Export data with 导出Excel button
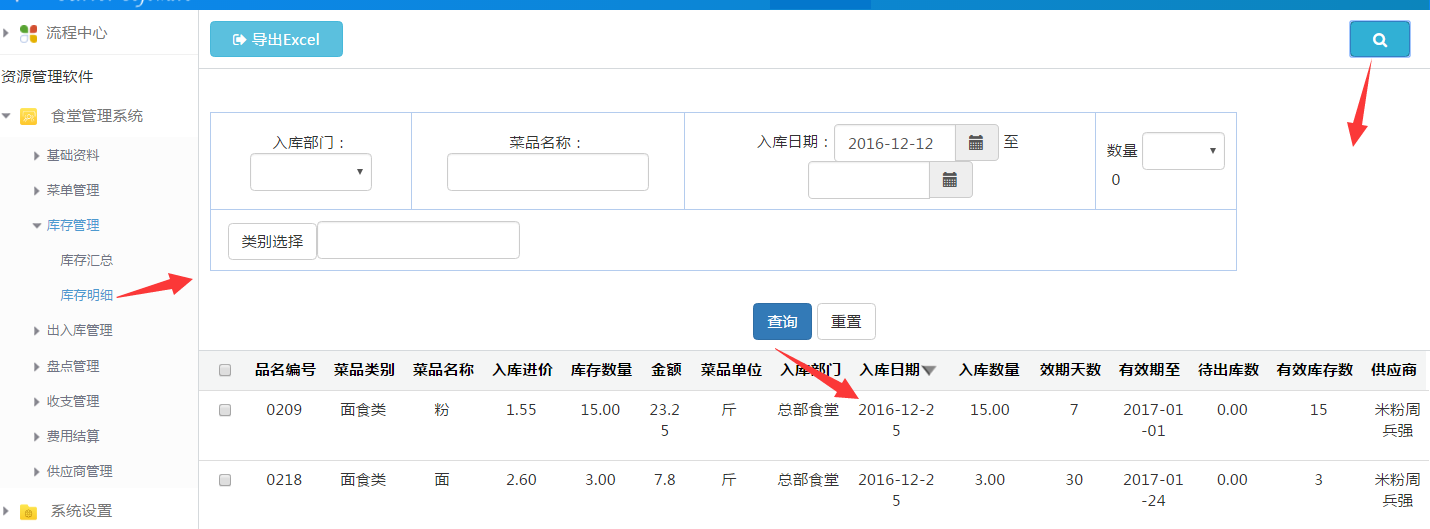Viewport: 1430px width, 529px height. click(x=276, y=40)
